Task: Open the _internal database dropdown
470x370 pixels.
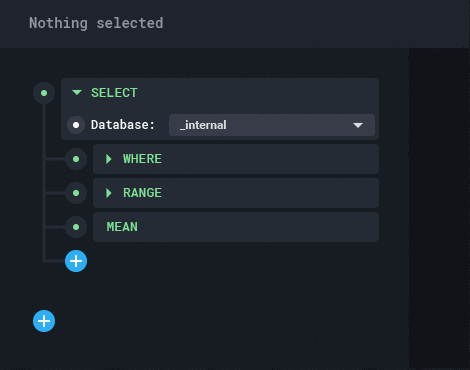Action: point(272,125)
